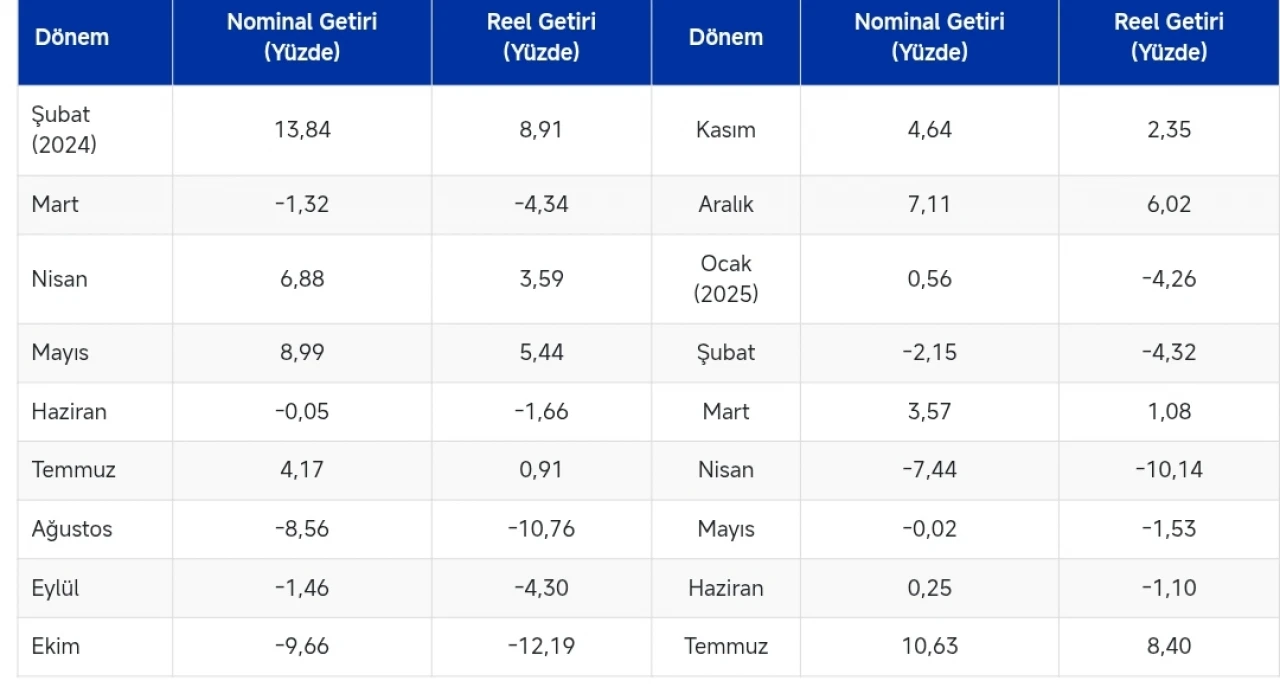This screenshot has width=1280, height=687.
Task: Select the -12,19 real return cell
Action: click(541, 646)
